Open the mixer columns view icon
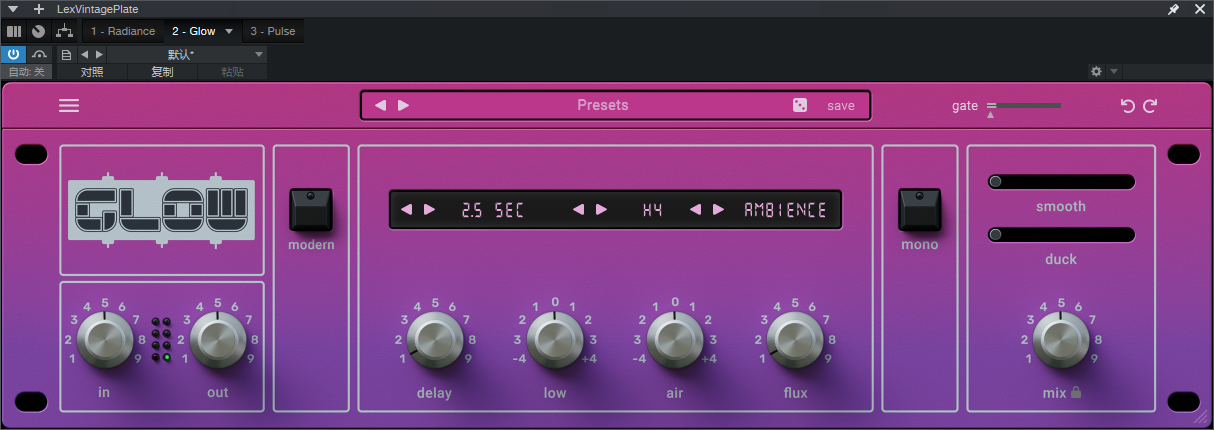 tap(14, 31)
